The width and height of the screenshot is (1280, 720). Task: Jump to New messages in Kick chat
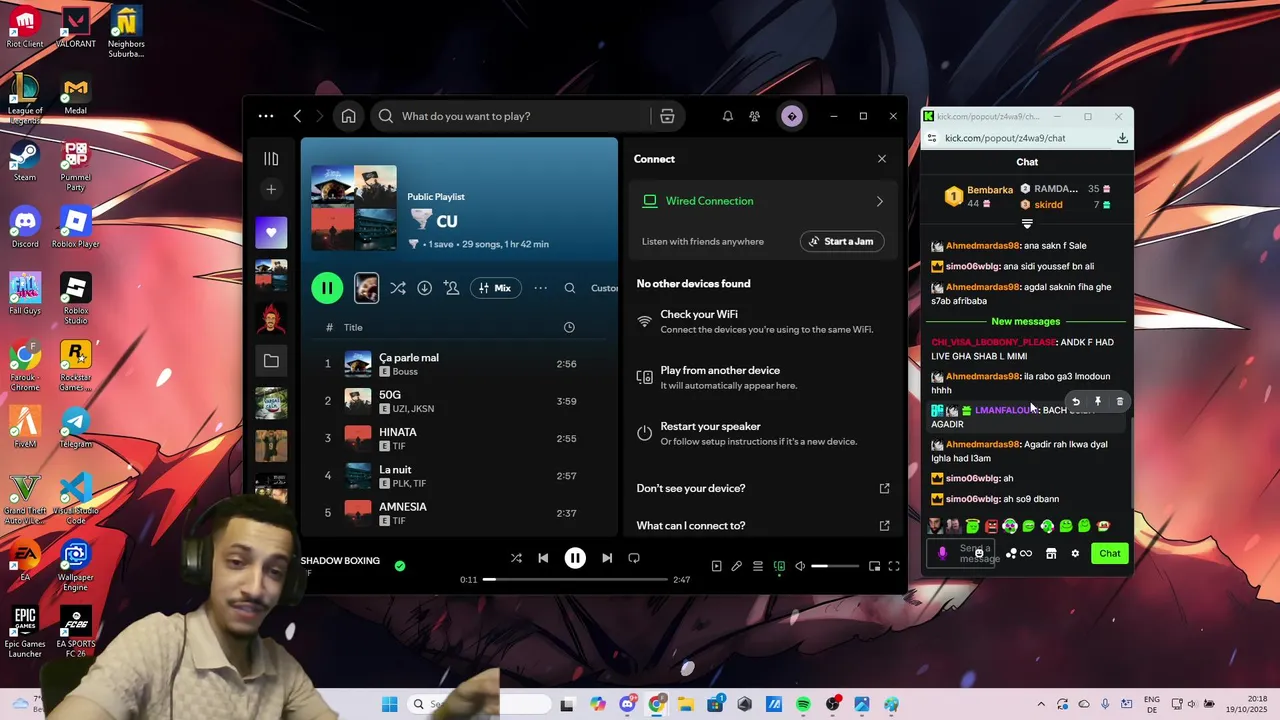tap(1026, 321)
